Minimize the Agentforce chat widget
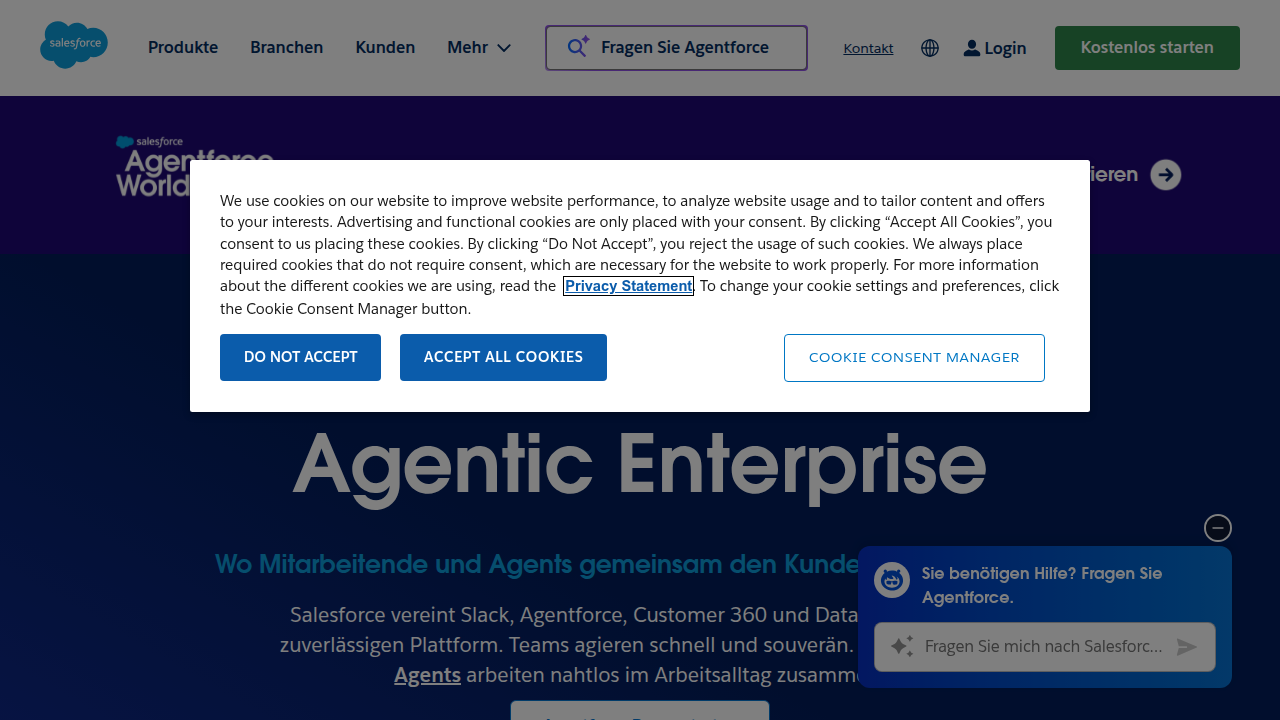 click(x=1218, y=528)
